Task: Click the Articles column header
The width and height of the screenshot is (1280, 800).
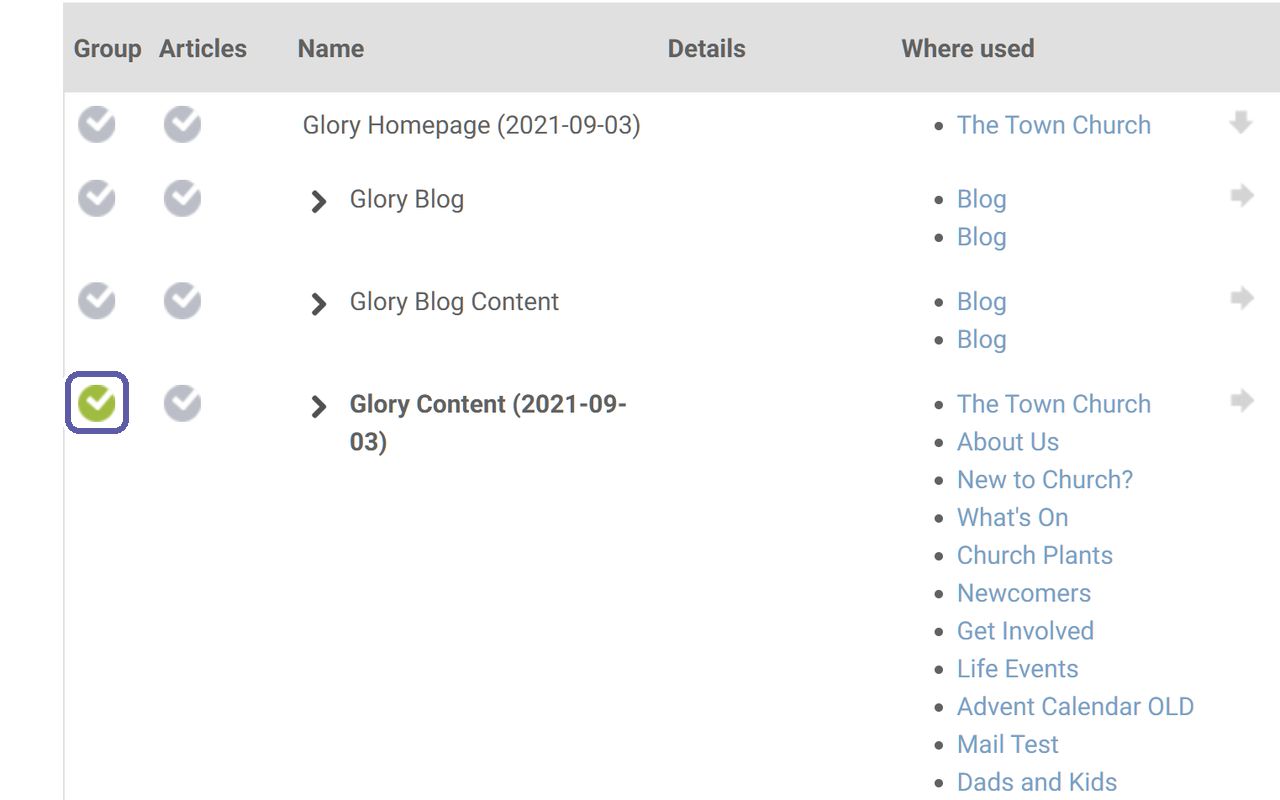Action: [203, 48]
